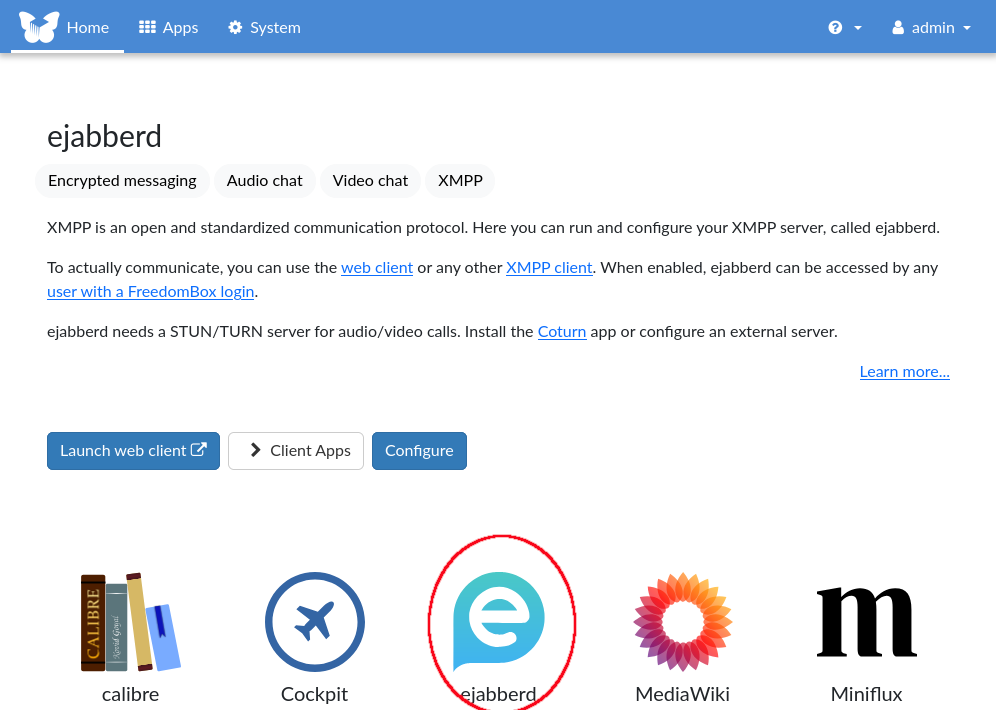The width and height of the screenshot is (996, 710).
Task: Click the FreedomBox butterfly logo
Action: click(x=39, y=27)
